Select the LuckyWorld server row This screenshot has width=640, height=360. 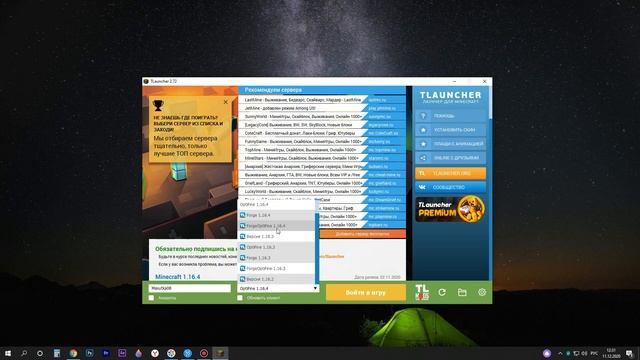pyautogui.click(x=303, y=191)
